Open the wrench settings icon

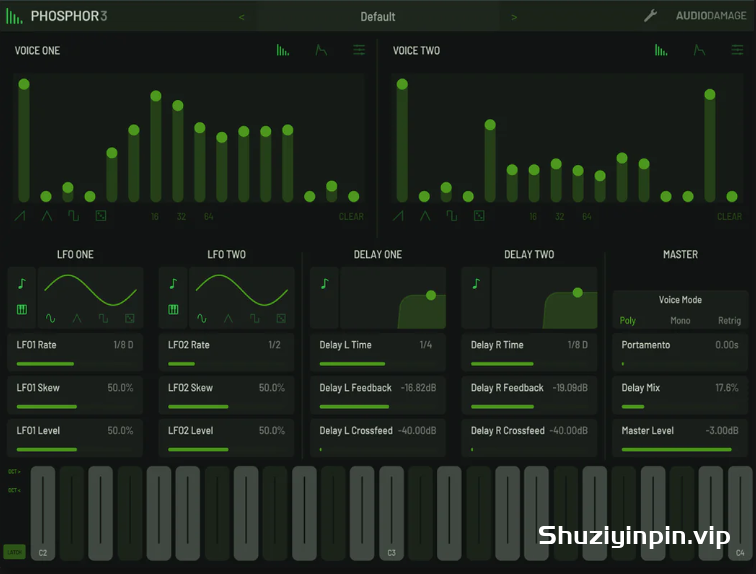click(x=650, y=16)
